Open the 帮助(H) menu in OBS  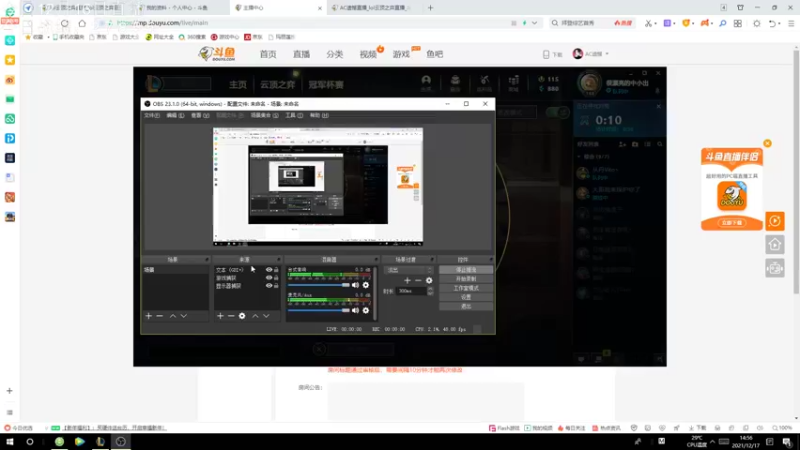pyautogui.click(x=319, y=115)
